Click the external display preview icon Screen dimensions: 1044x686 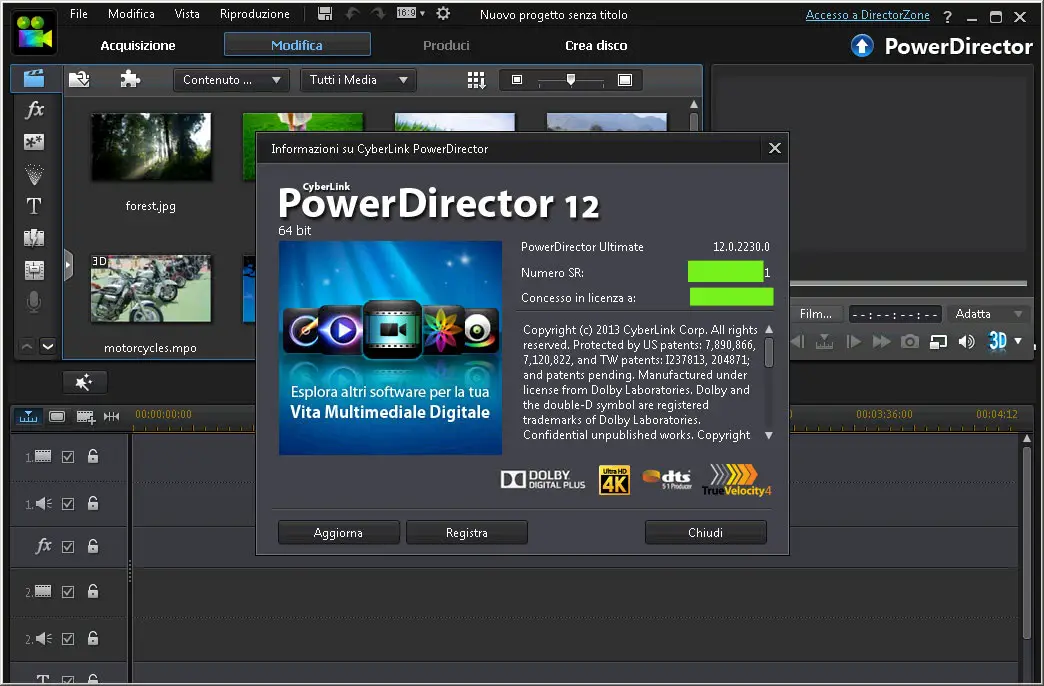pyautogui.click(x=938, y=342)
